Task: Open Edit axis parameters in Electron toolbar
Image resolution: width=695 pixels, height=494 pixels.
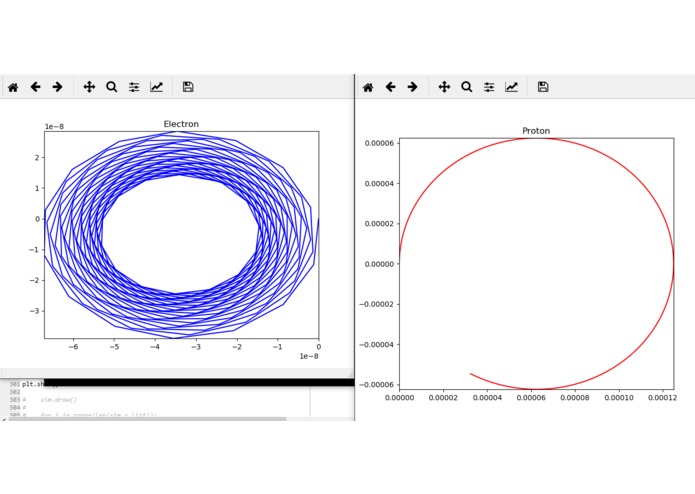Action: click(156, 87)
